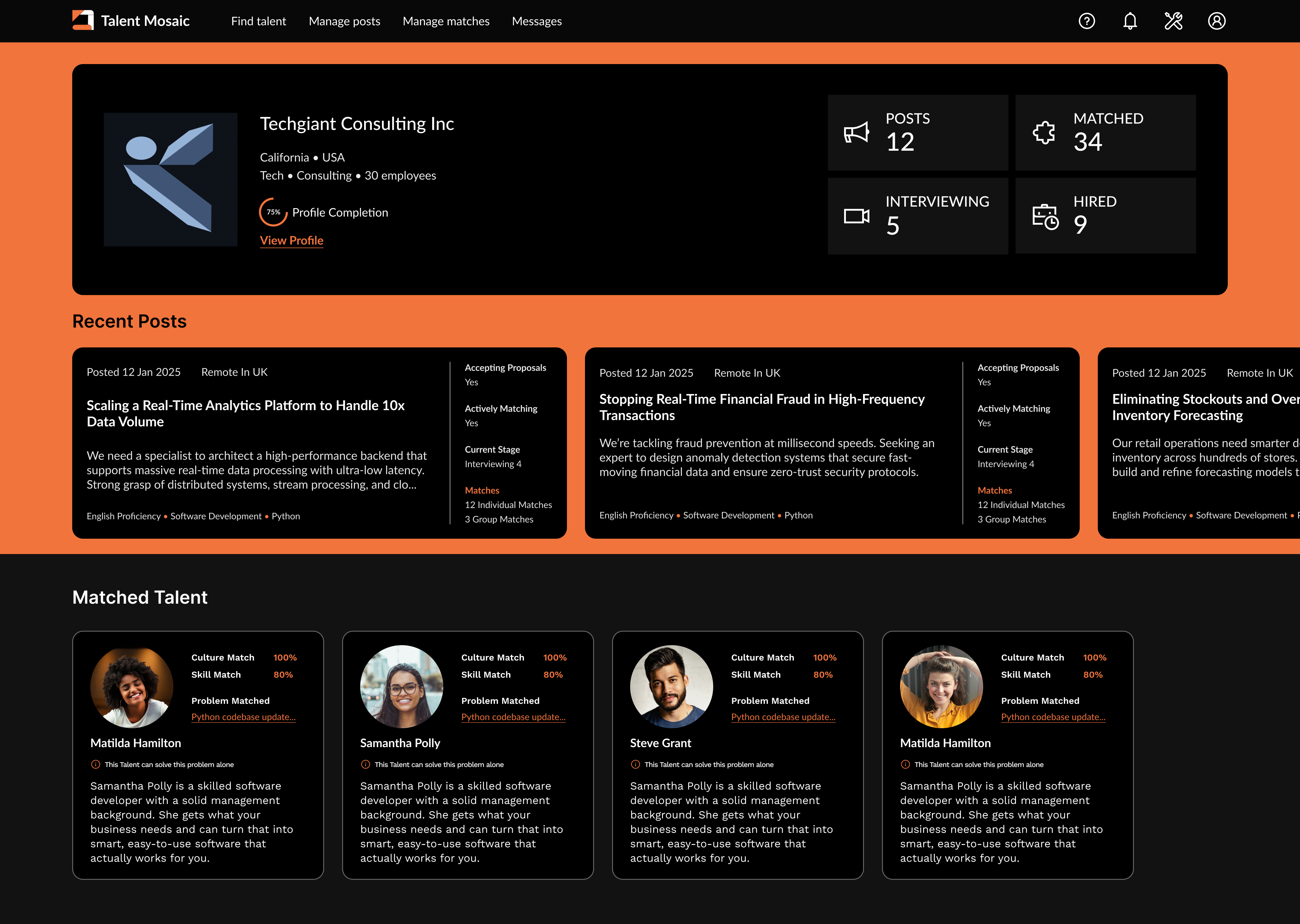This screenshot has width=1300, height=924.
Task: Click the 75% profile completion ring
Action: tap(273, 212)
